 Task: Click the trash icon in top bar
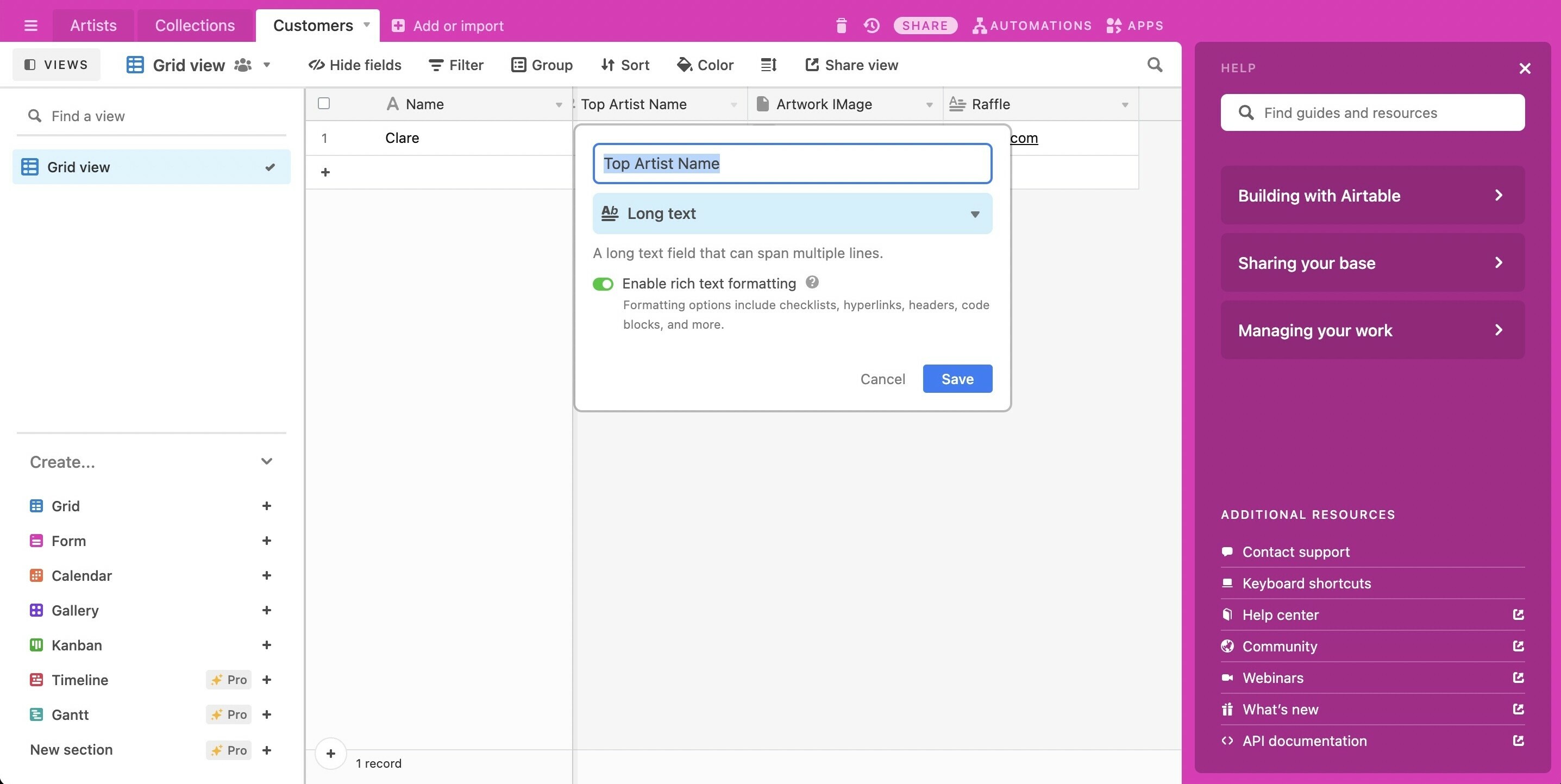pyautogui.click(x=841, y=26)
